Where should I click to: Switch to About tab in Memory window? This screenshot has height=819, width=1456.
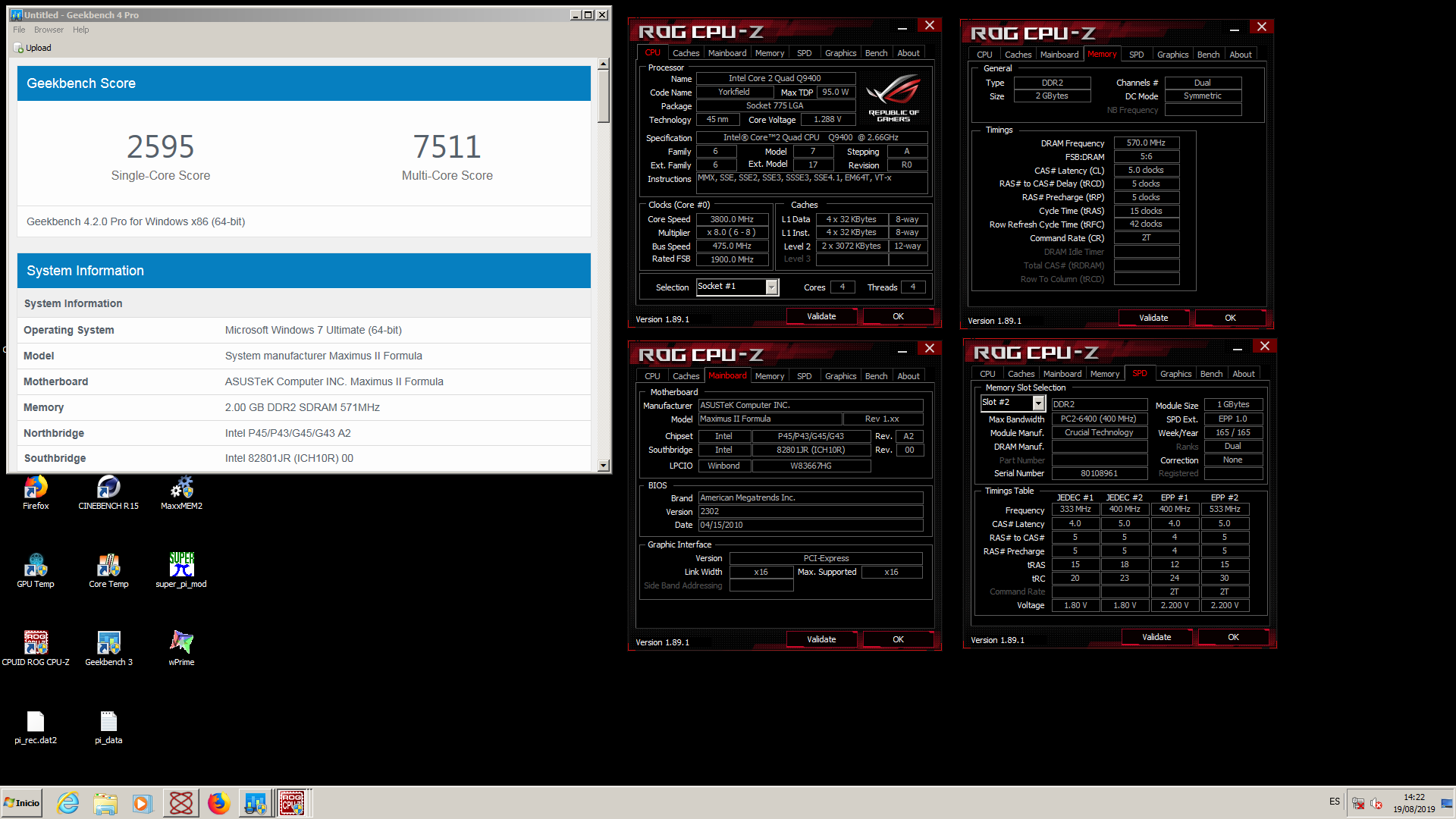pyautogui.click(x=1241, y=55)
